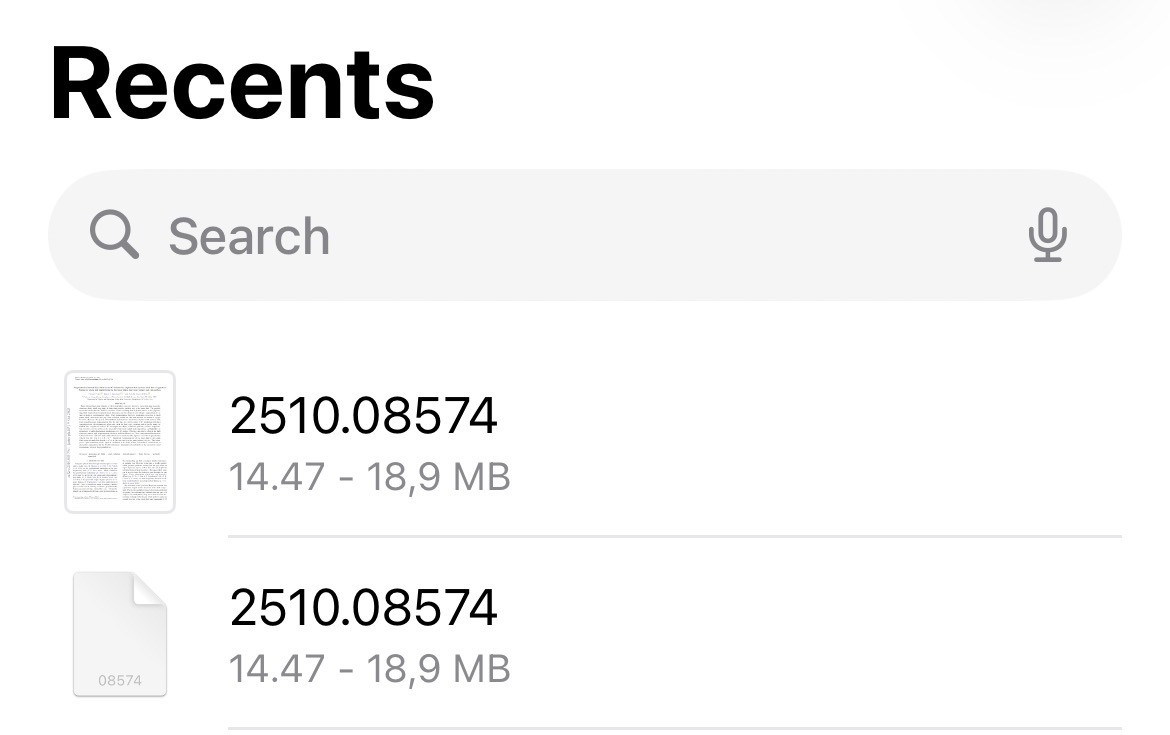
Task: Open the 2510.08574 title beside the PDF preview
Action: [x=363, y=415]
